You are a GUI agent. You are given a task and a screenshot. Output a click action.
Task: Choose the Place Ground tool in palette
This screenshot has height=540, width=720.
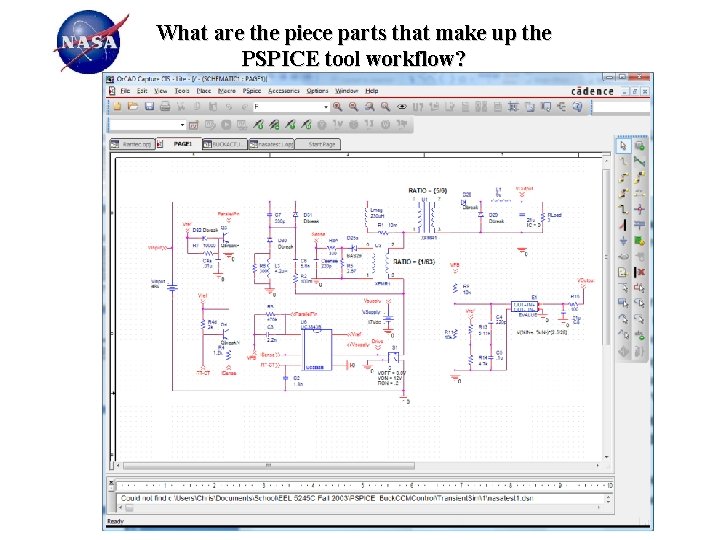(x=623, y=240)
